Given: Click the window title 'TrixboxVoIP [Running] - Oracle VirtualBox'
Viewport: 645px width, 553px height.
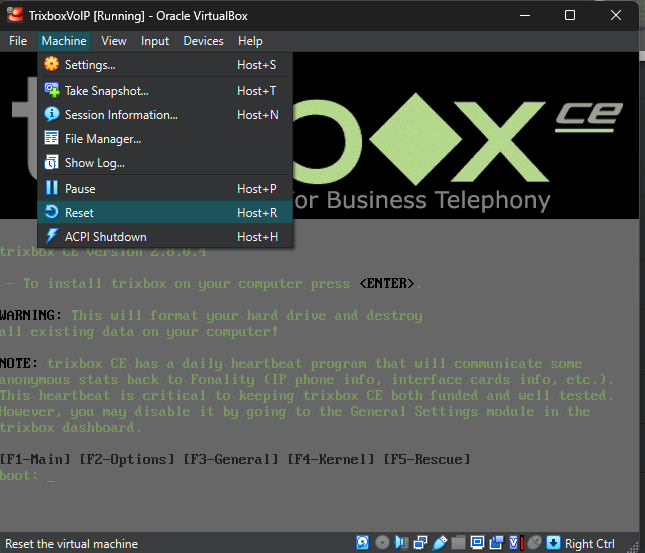Looking at the screenshot, I should click(x=138, y=16).
